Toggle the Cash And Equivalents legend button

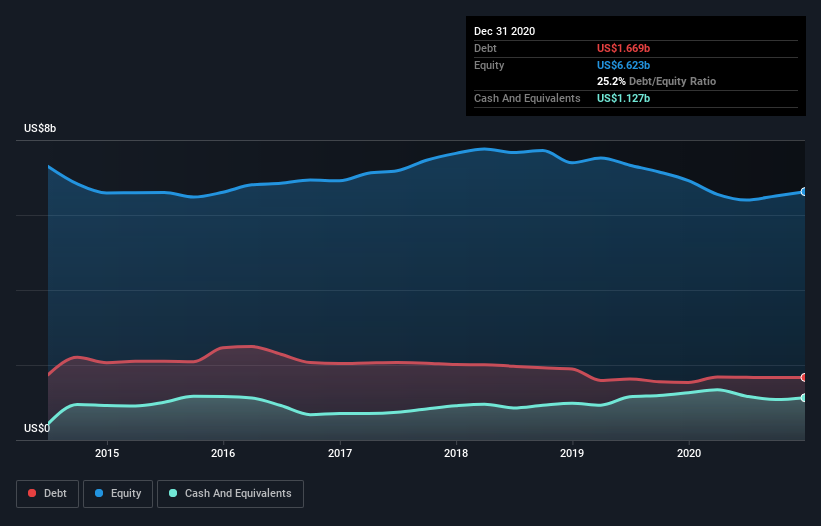click(x=230, y=494)
